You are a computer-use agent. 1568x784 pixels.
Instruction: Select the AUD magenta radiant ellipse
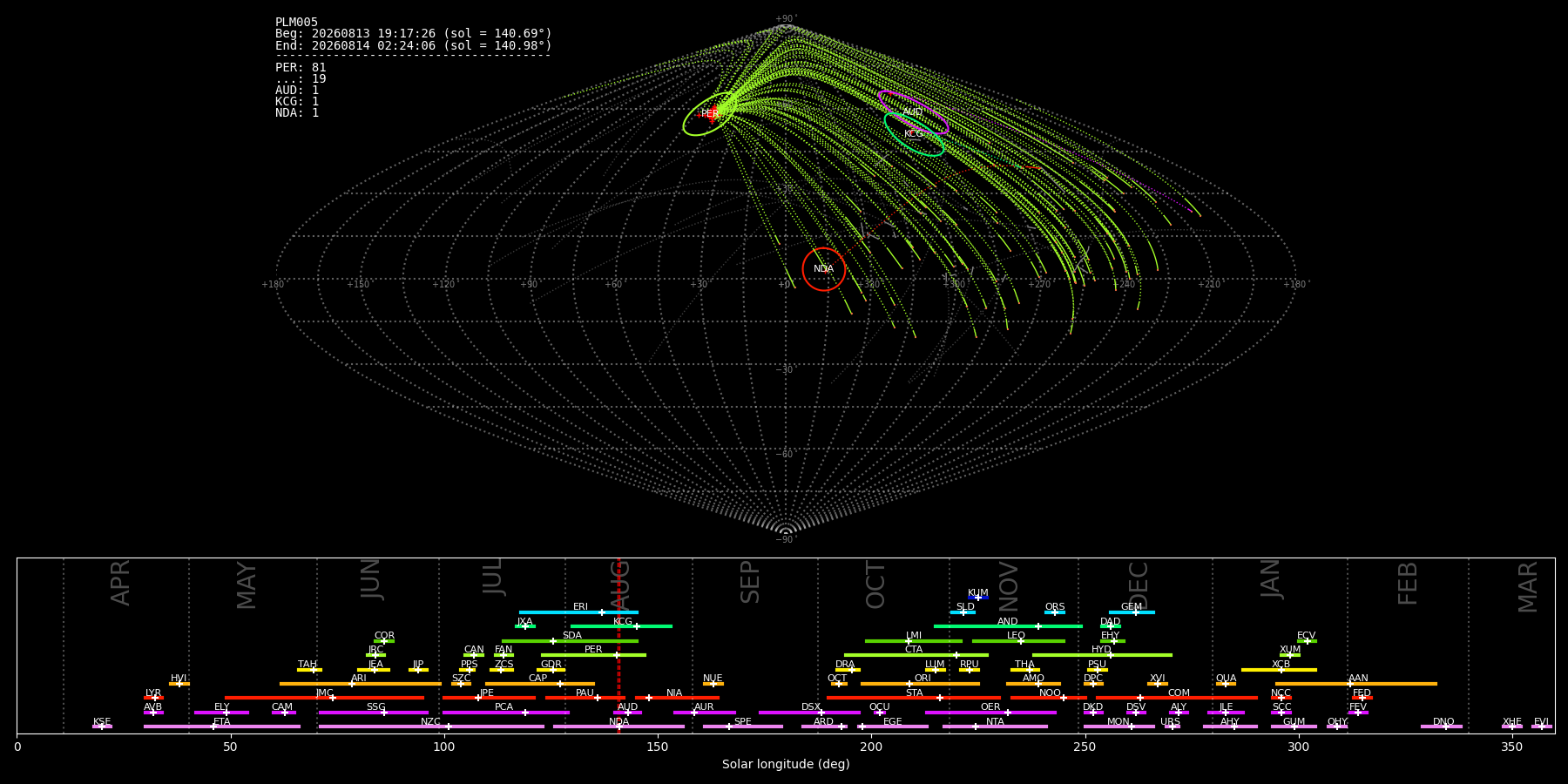[913, 112]
